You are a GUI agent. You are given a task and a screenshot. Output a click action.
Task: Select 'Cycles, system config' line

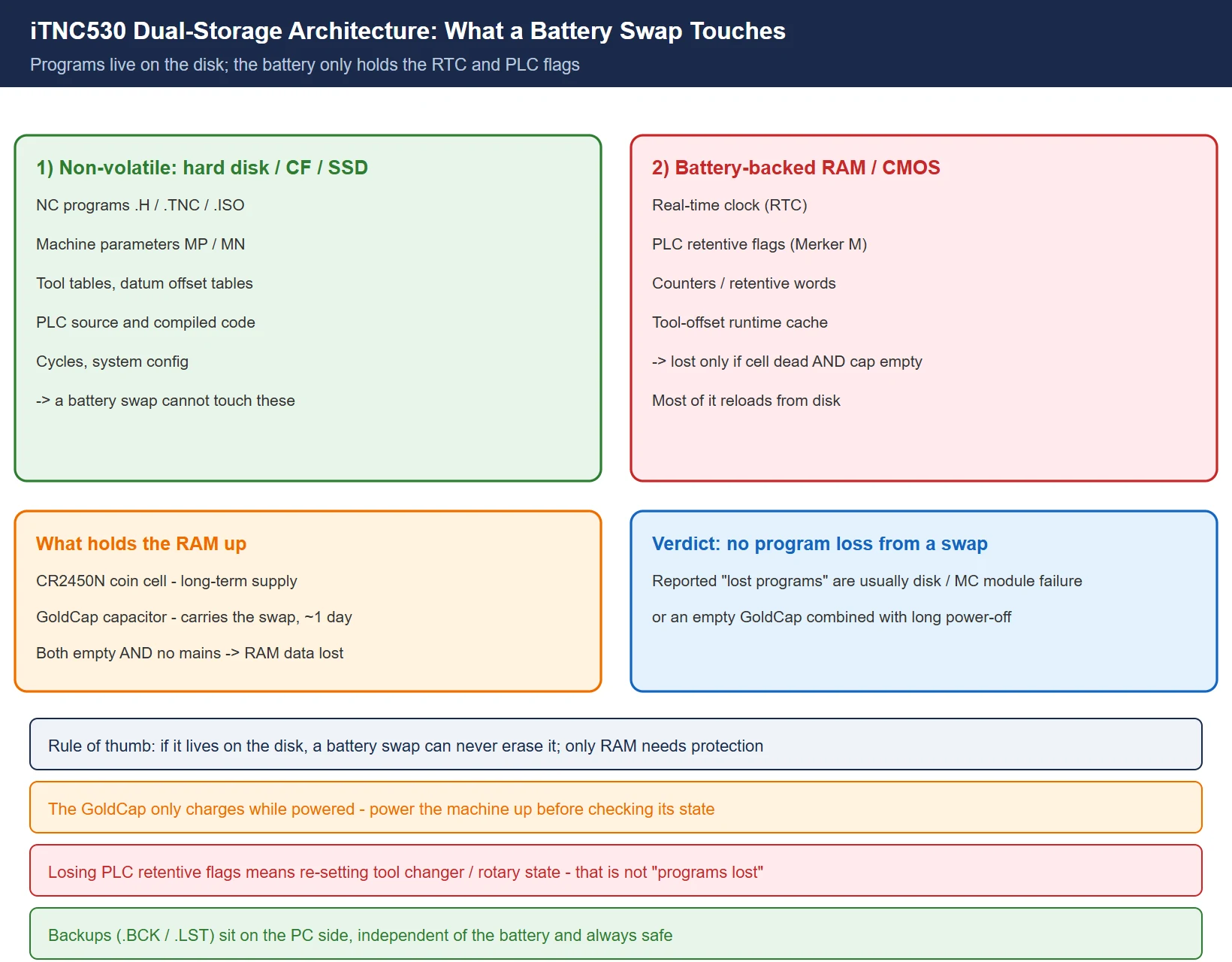point(112,362)
